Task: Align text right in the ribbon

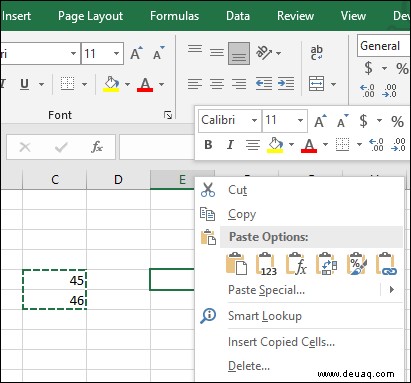Action: (x=239, y=84)
